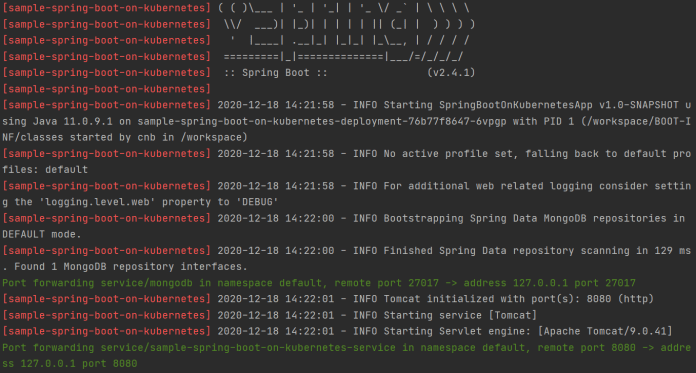696x373 pixels.
Task: Click the red tag on the 'Starting service [Tomcat]' row
Action: click(107, 315)
